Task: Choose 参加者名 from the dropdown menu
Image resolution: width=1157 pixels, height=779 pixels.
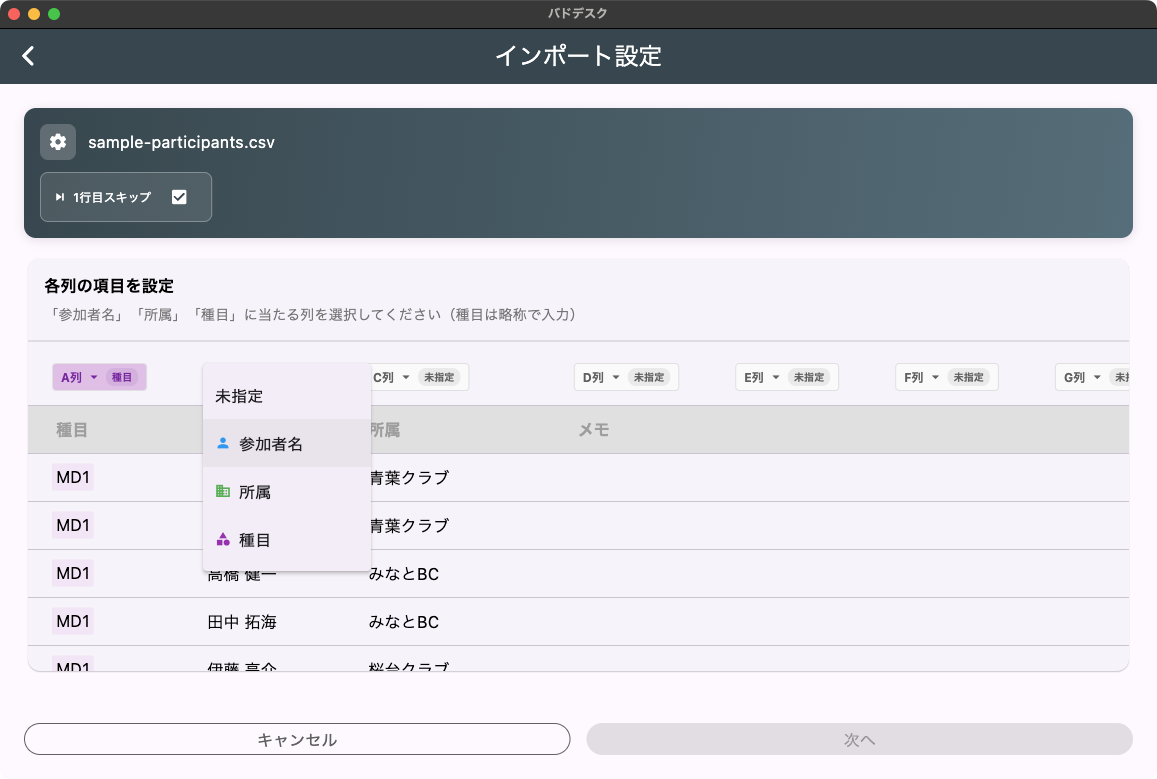Action: click(x=287, y=443)
